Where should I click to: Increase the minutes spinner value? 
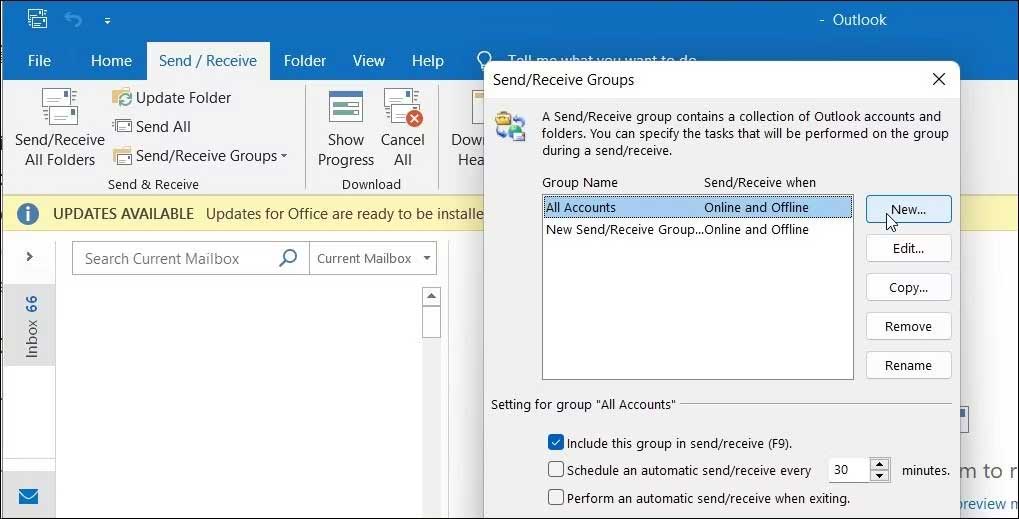(x=879, y=464)
